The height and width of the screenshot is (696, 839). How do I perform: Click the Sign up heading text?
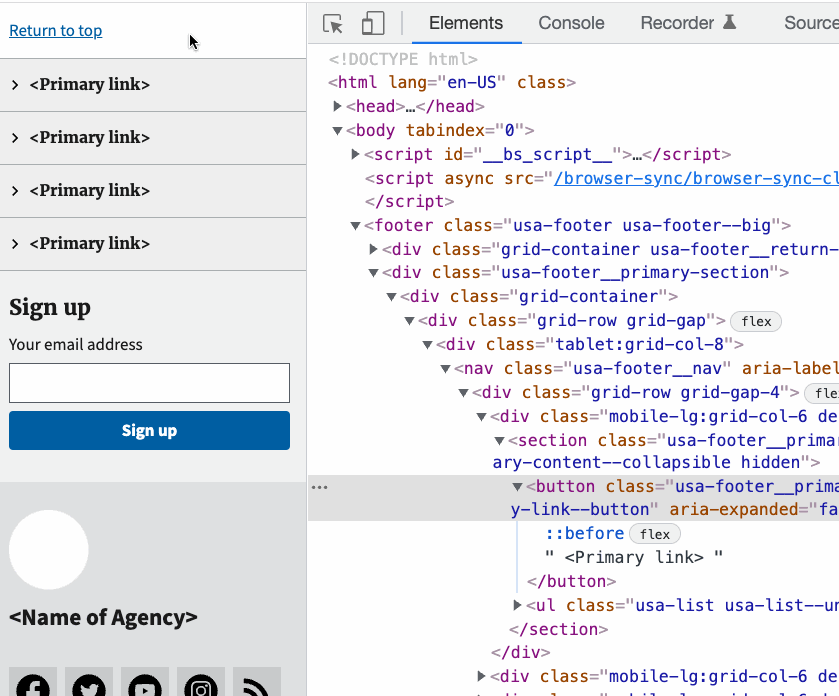[x=50, y=308]
